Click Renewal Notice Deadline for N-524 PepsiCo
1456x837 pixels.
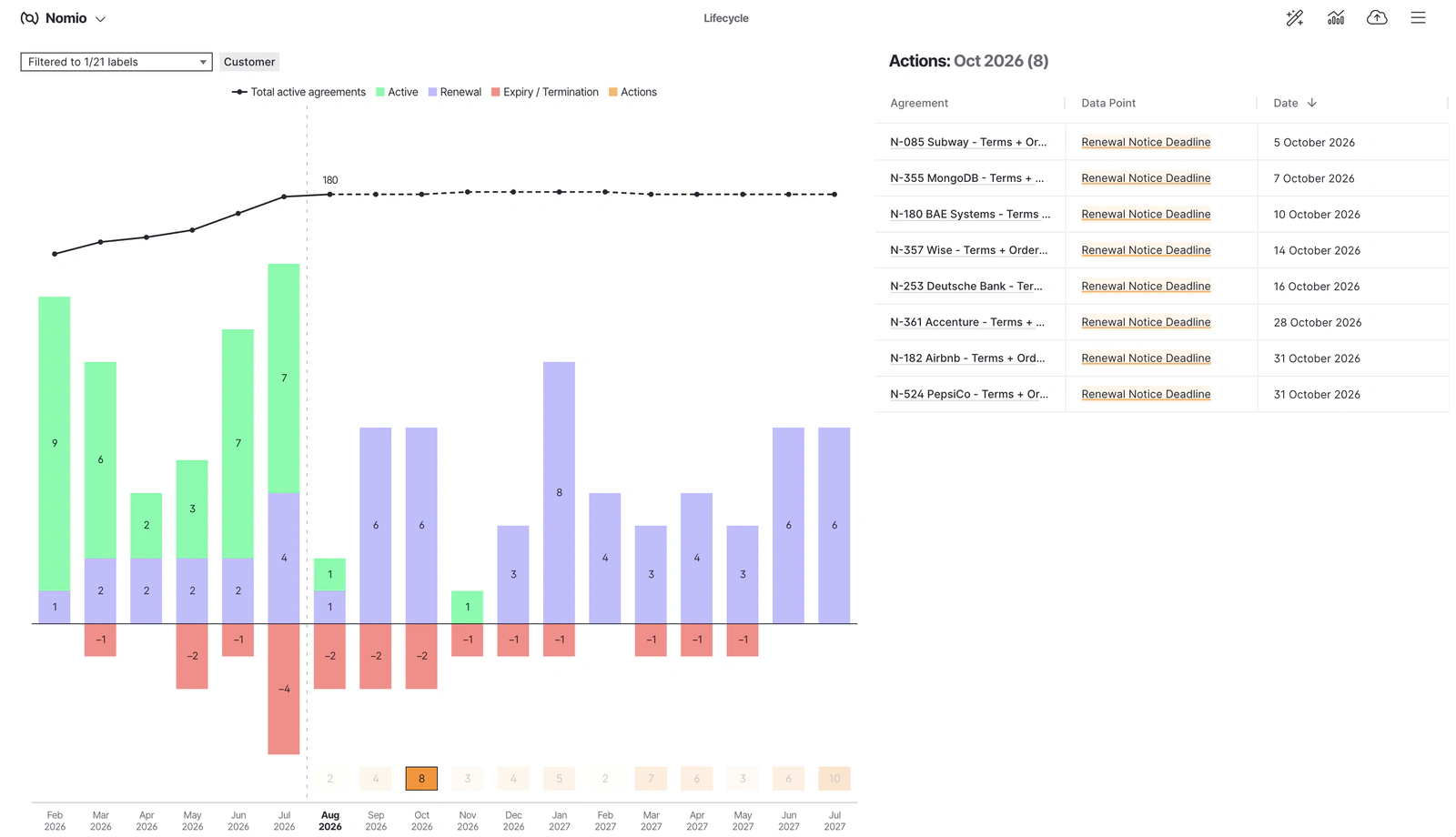click(1146, 394)
